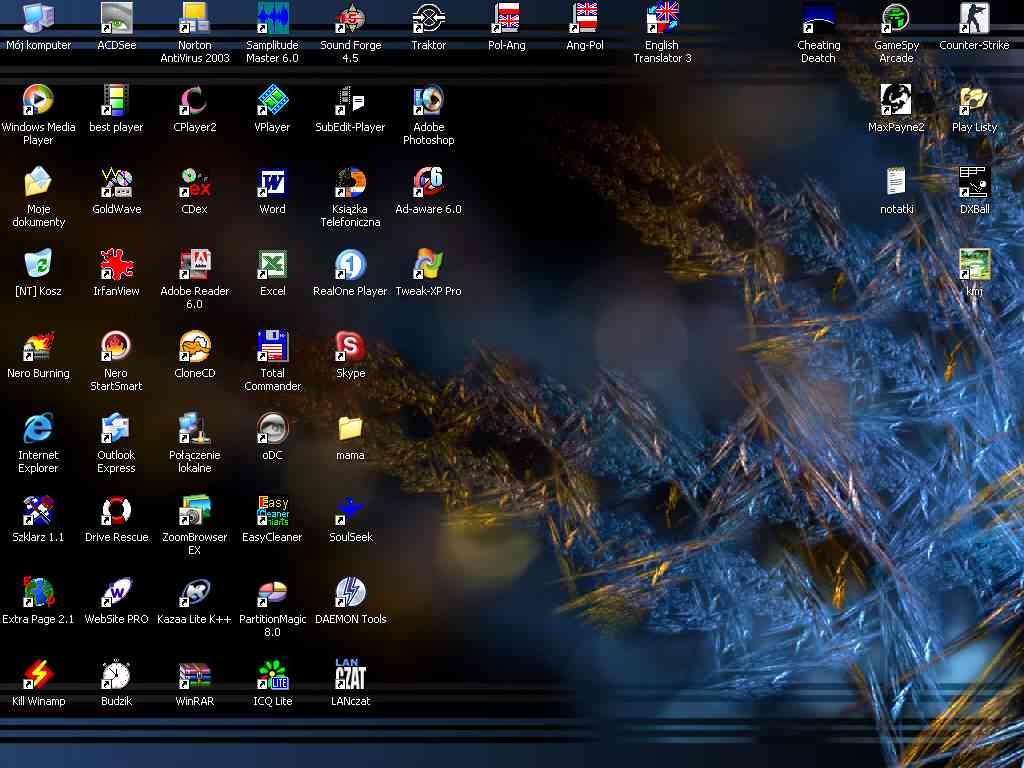
Task: Select the Sound Forge 4.5 shortcut
Action: [x=350, y=18]
